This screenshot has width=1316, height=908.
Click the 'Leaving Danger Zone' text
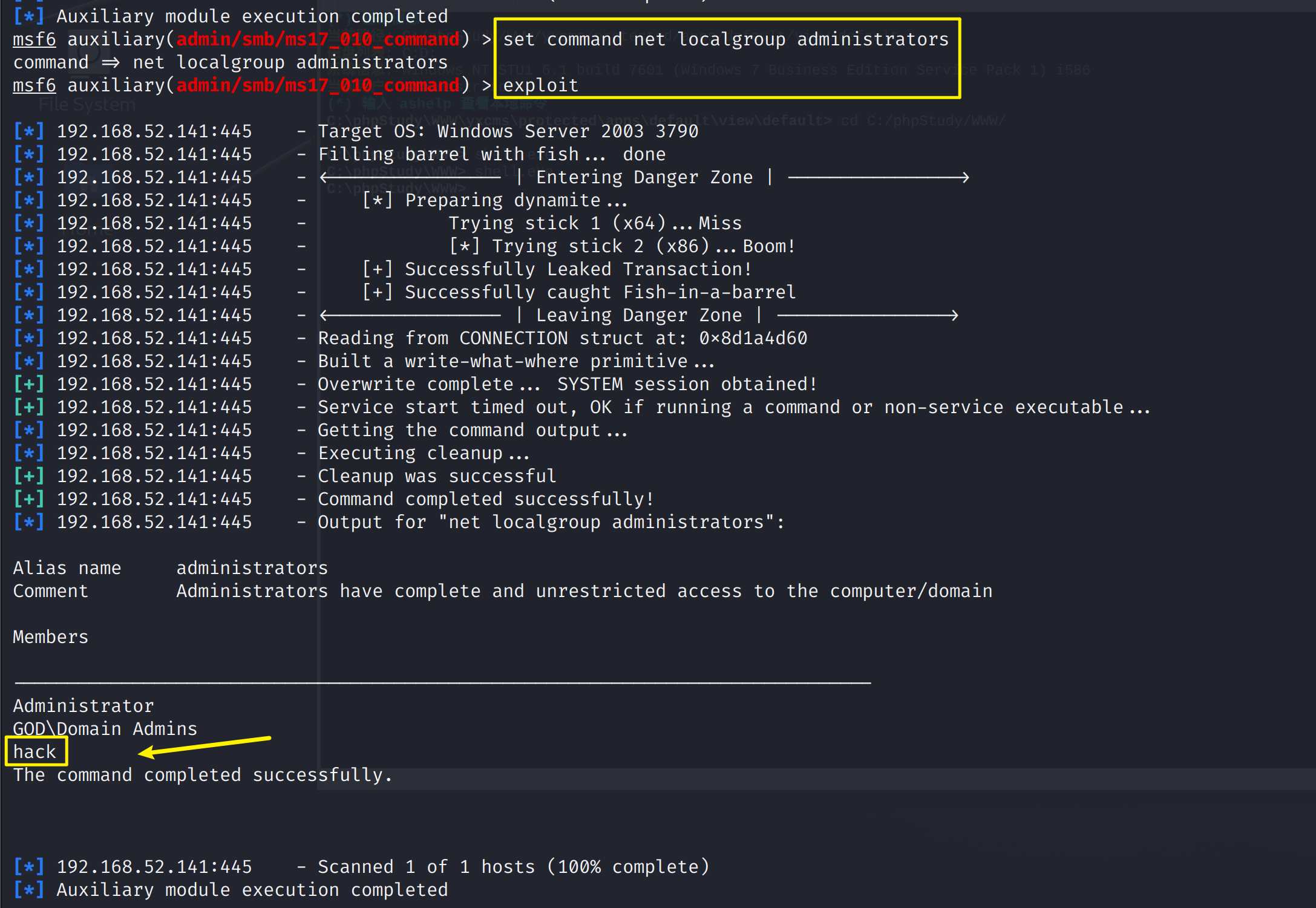point(639,315)
